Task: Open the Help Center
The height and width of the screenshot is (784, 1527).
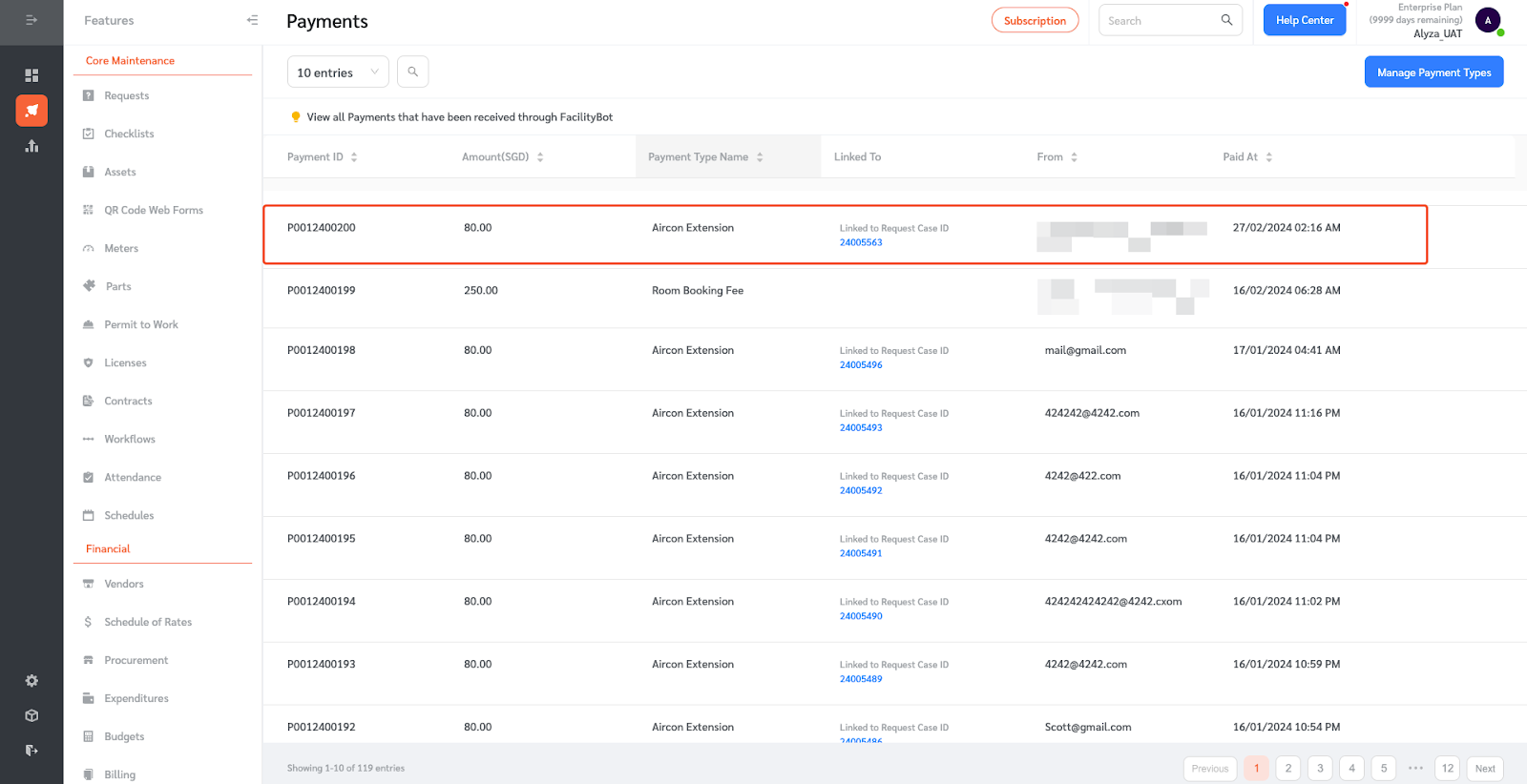Action: pos(1305,20)
